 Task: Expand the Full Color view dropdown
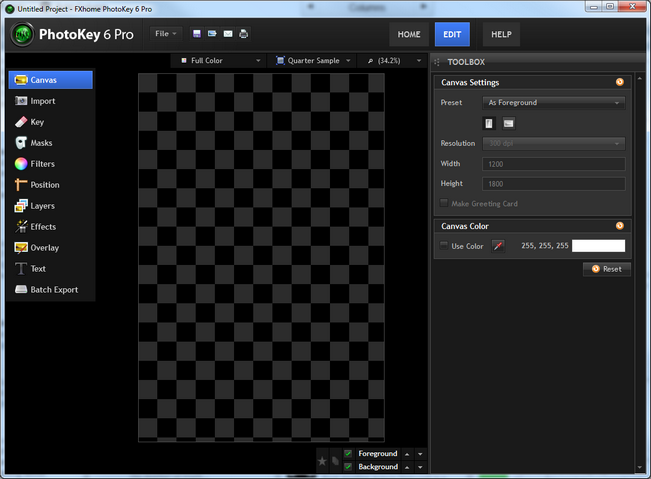(221, 61)
